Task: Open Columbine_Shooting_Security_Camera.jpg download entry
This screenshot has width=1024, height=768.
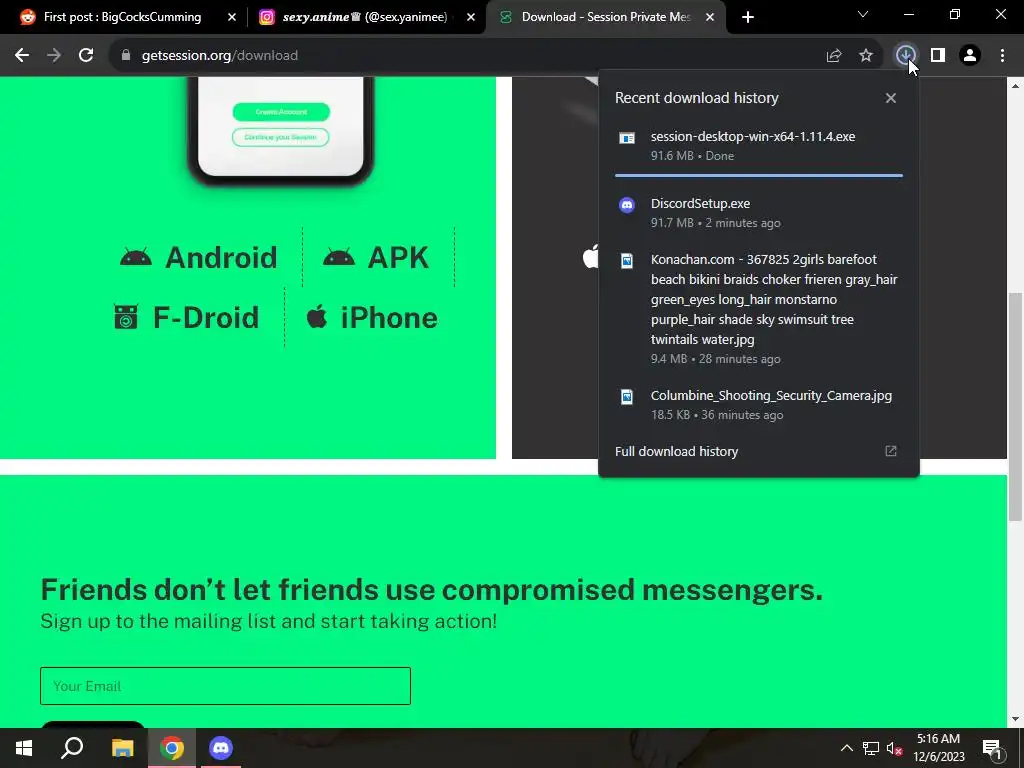Action: 759,404
